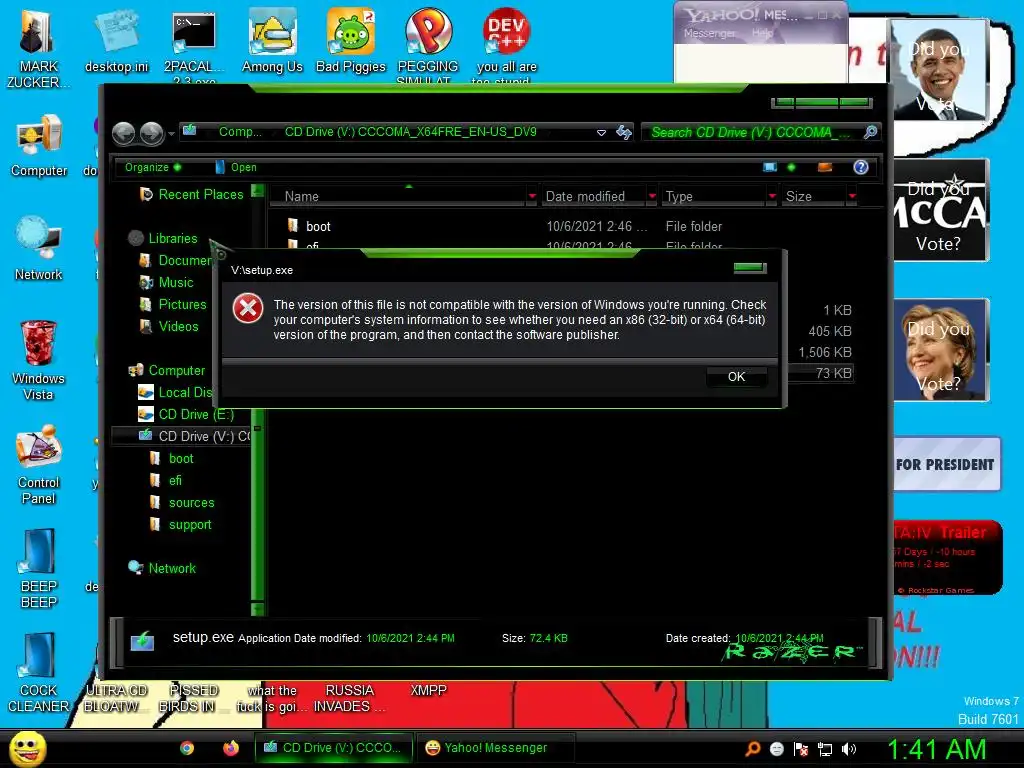Open the Size column filter dropdown
The width and height of the screenshot is (1024, 768).
852,196
